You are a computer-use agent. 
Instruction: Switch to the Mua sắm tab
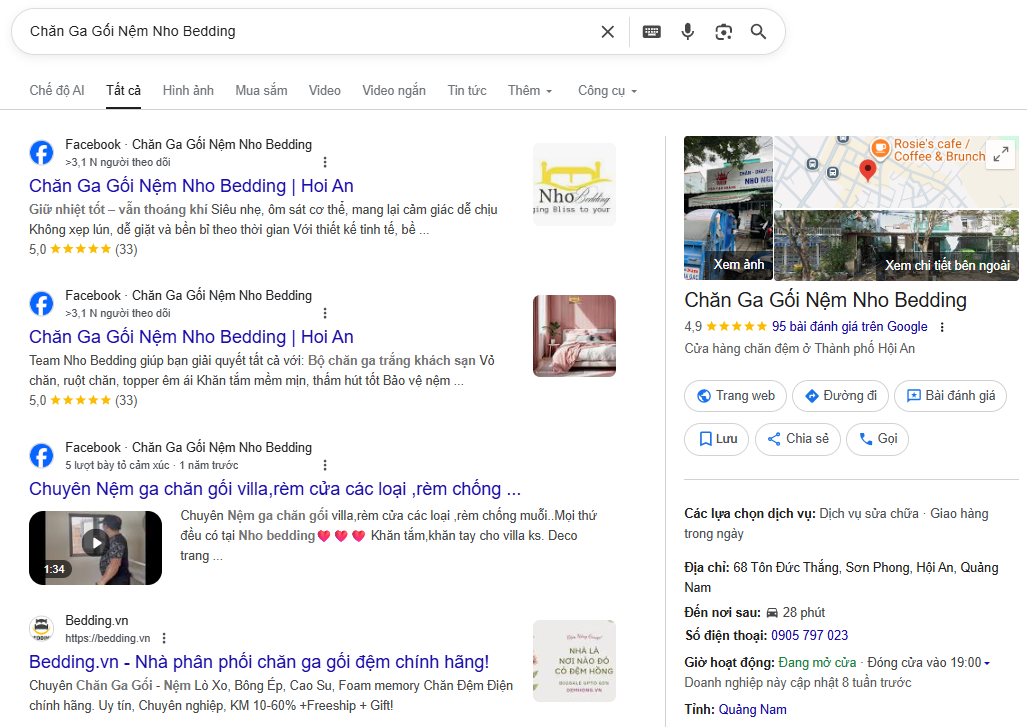point(261,91)
